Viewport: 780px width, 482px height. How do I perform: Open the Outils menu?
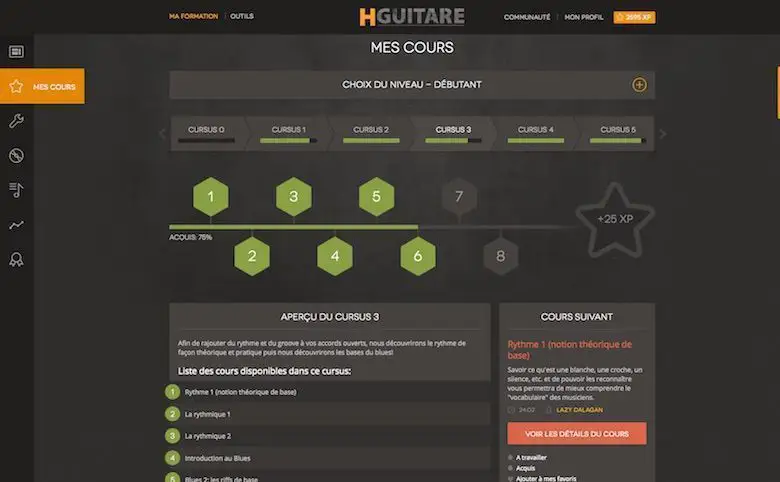click(242, 16)
